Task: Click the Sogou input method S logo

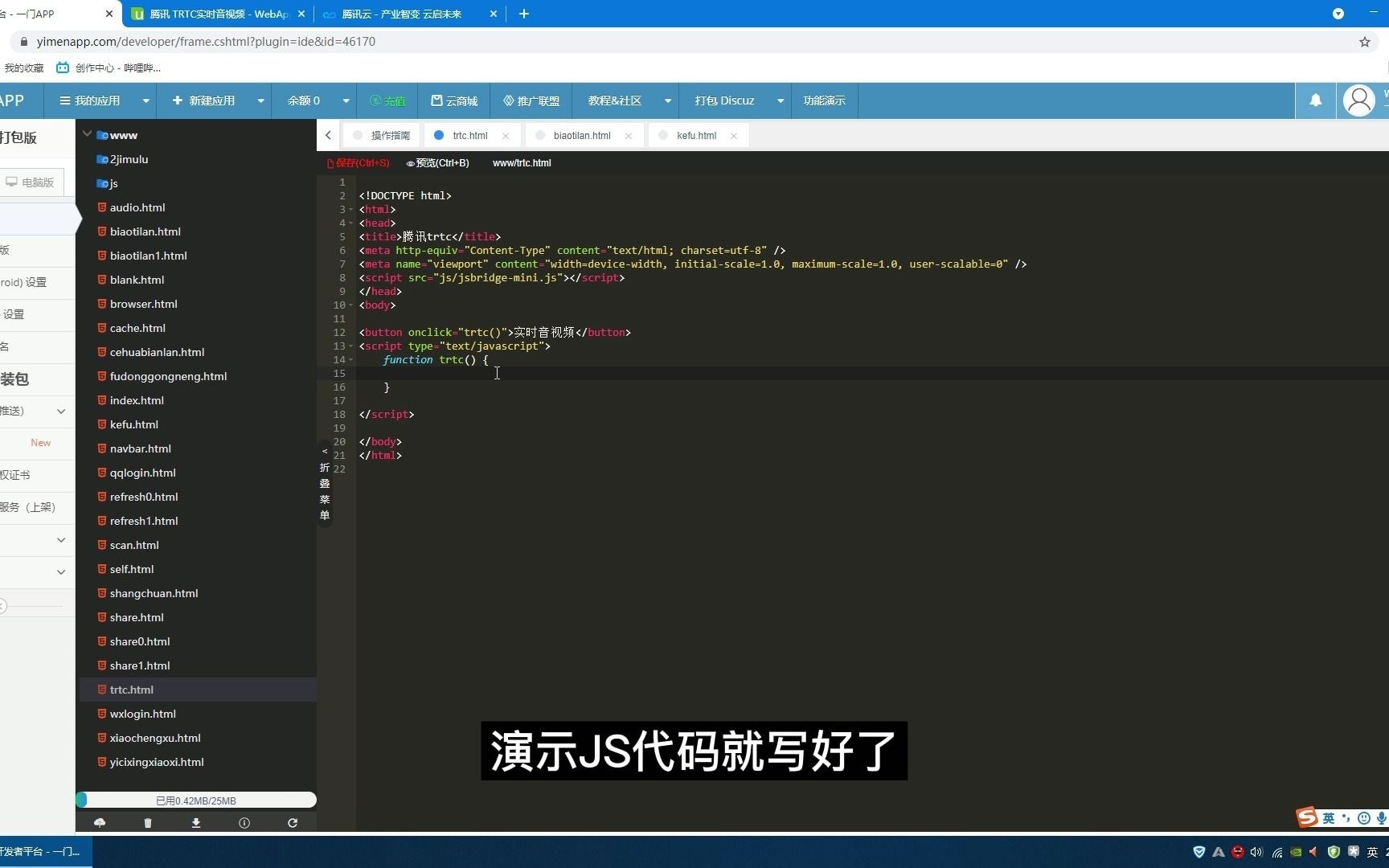Action: [x=1307, y=817]
